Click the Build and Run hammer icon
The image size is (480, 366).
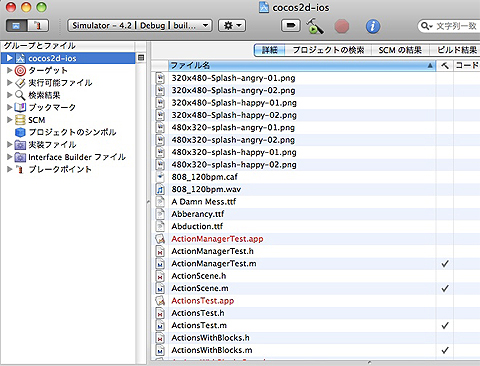click(x=315, y=26)
